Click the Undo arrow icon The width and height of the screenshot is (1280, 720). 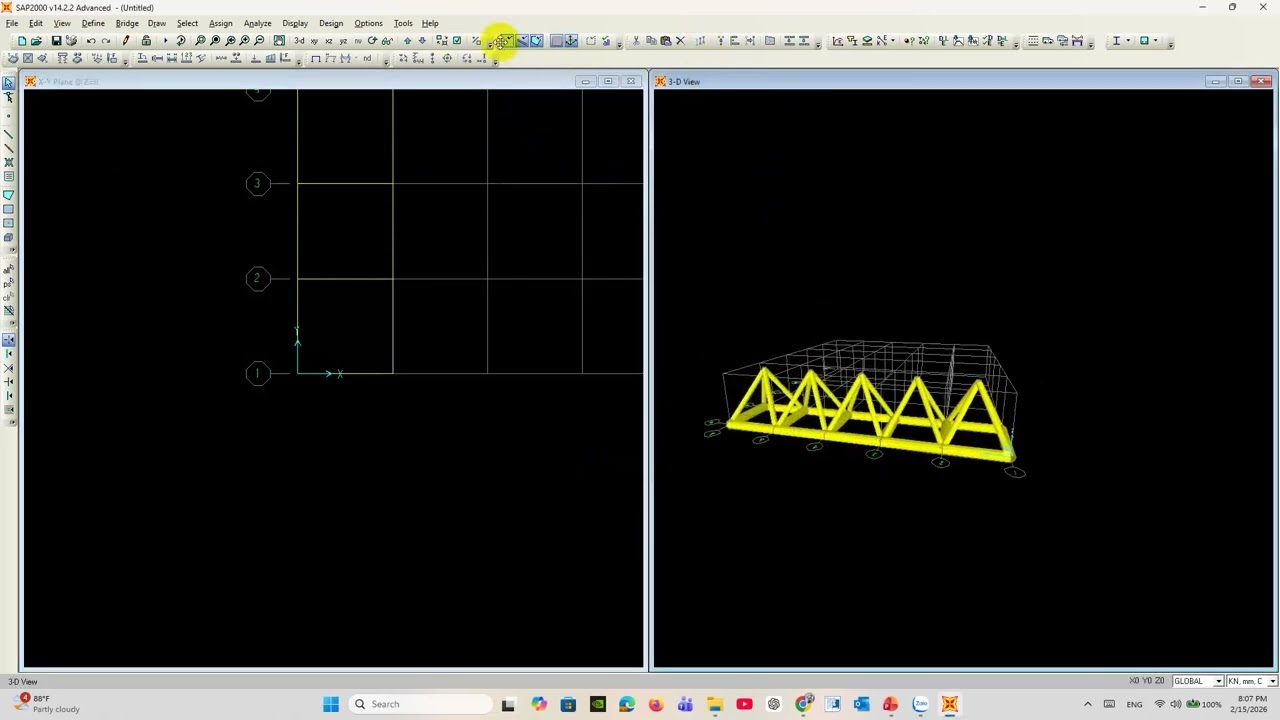click(90, 41)
